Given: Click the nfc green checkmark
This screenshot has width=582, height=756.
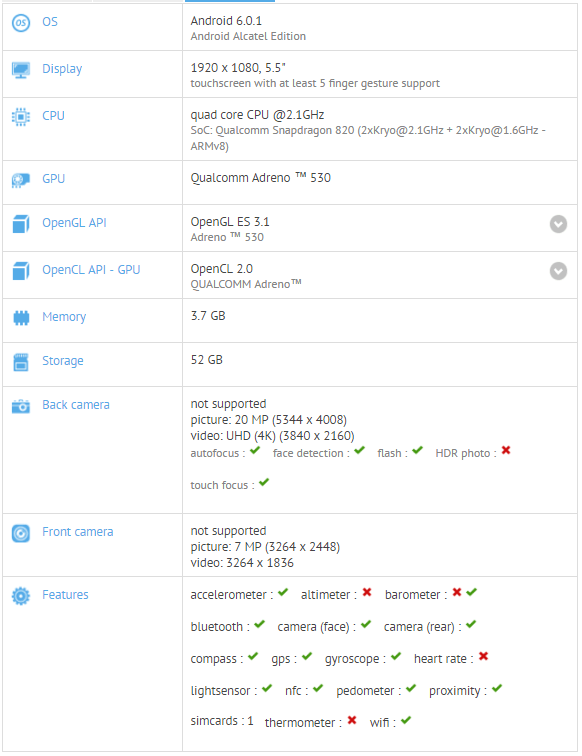Looking at the screenshot, I should pyautogui.click(x=318, y=688).
